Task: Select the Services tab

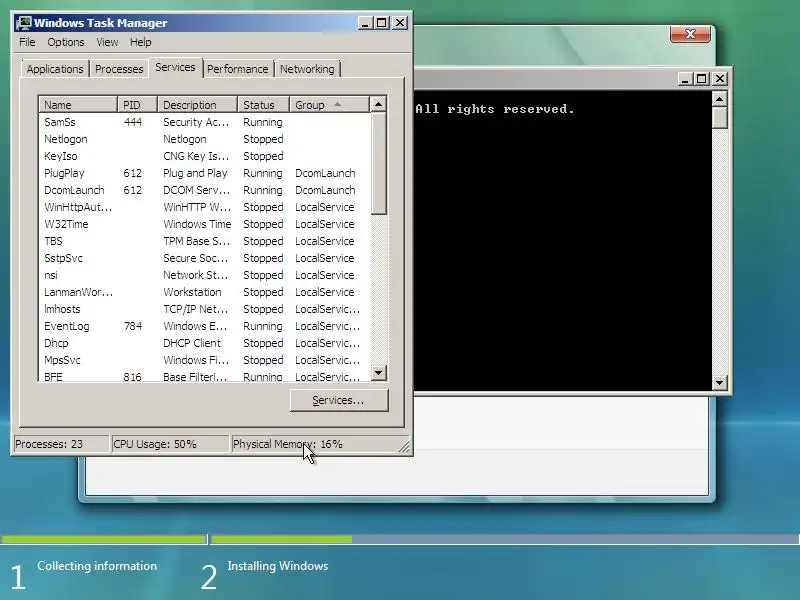Action: click(175, 67)
